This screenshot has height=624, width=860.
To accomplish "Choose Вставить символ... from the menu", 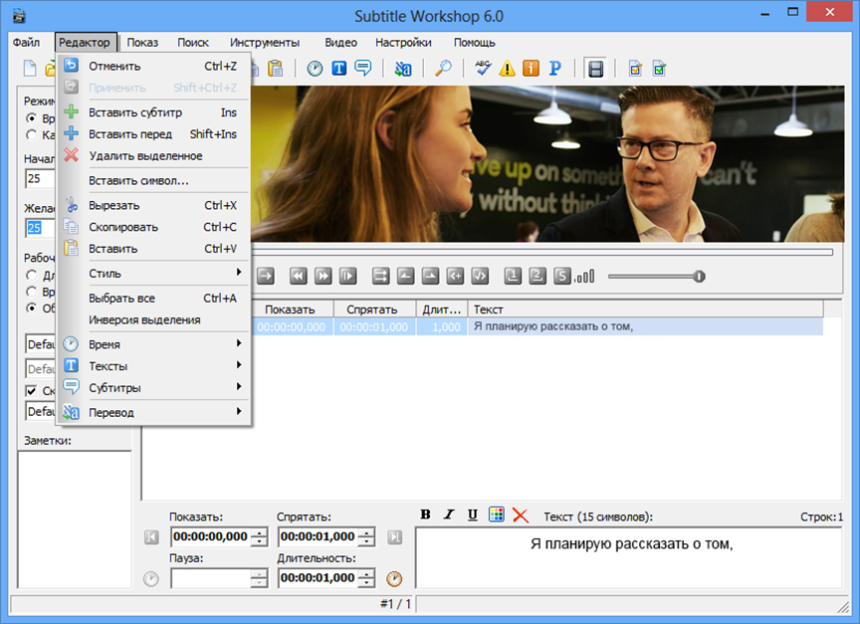I will click(x=155, y=180).
